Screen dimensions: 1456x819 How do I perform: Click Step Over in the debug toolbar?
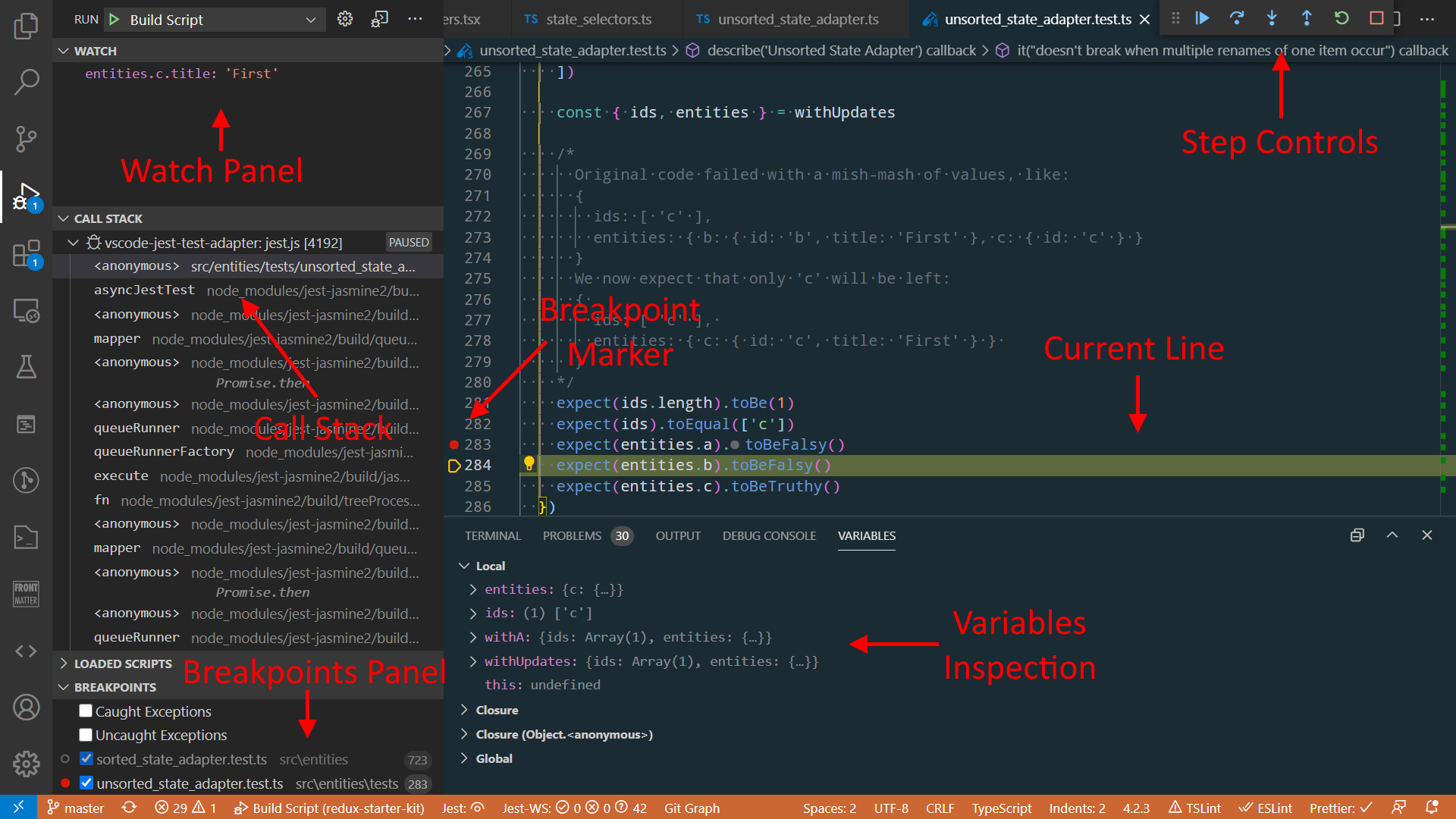[1237, 18]
